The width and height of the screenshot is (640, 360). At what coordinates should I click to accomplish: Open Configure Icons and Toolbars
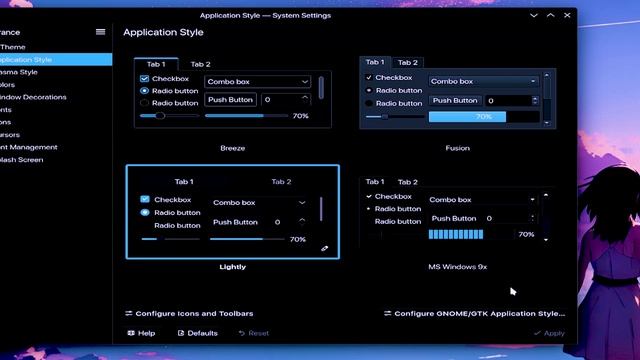coord(189,313)
